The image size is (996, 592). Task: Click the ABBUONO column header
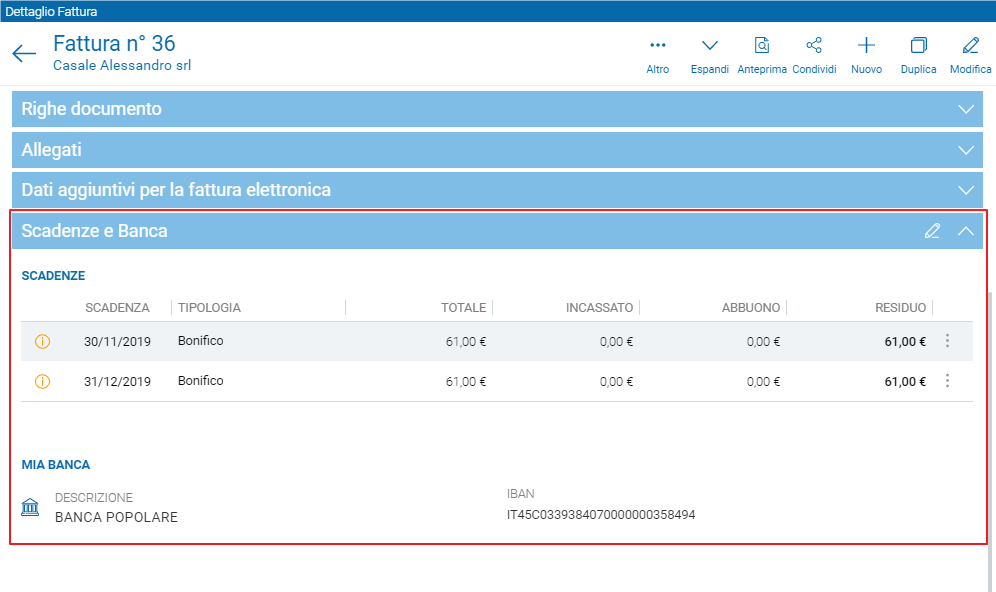(x=751, y=308)
